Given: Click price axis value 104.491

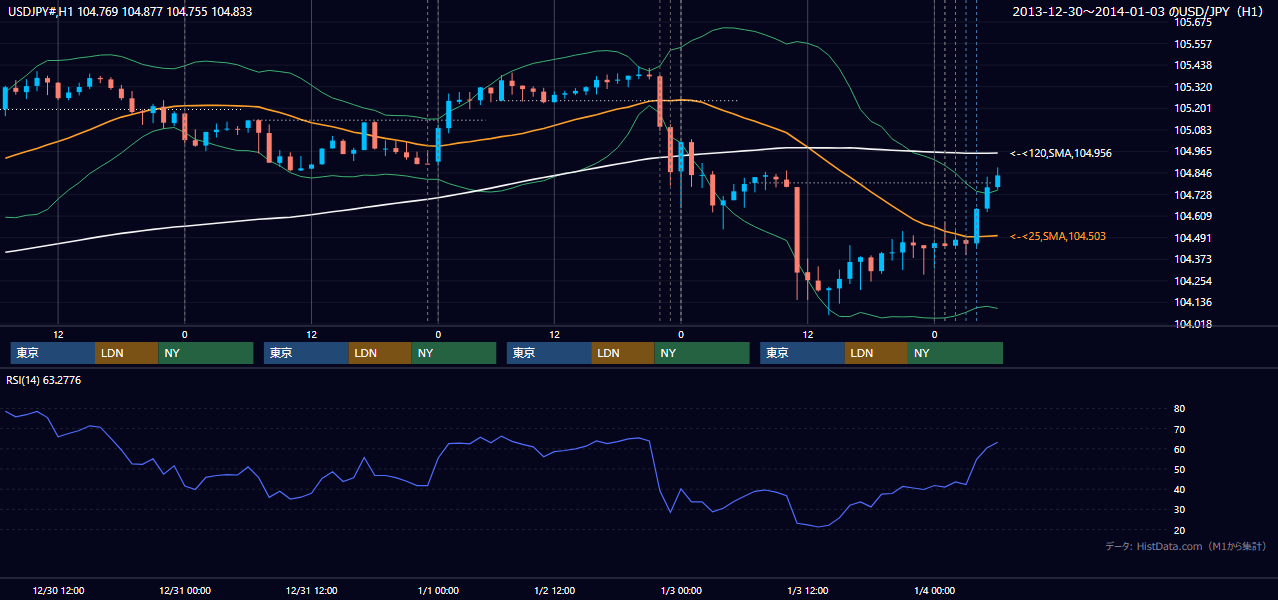Looking at the screenshot, I should [1193, 237].
